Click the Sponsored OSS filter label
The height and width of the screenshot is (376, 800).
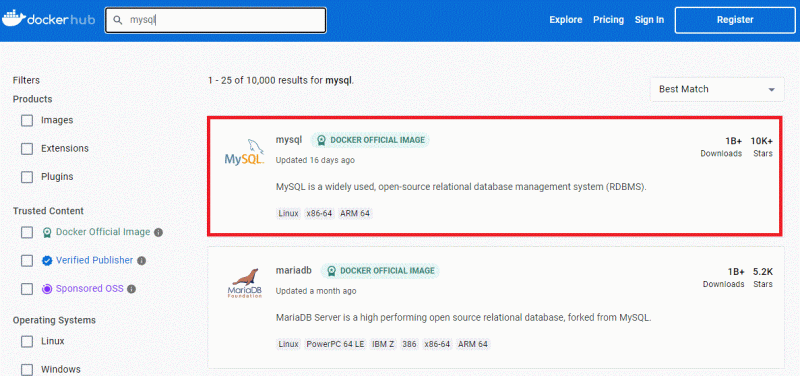89,288
